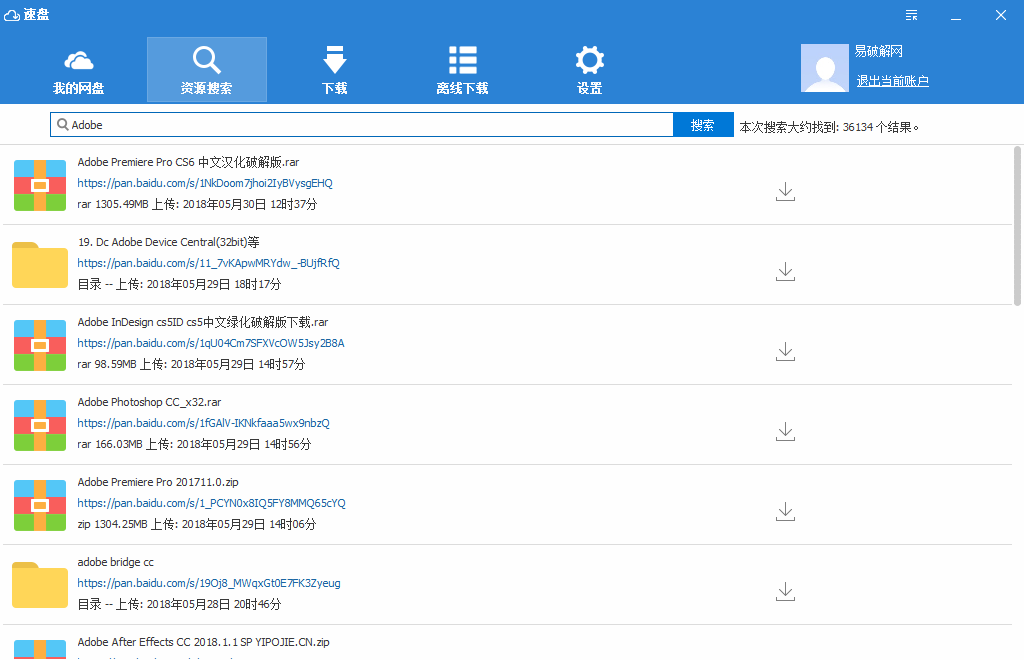
Task: Close the 速盘 window
Action: 1000,15
